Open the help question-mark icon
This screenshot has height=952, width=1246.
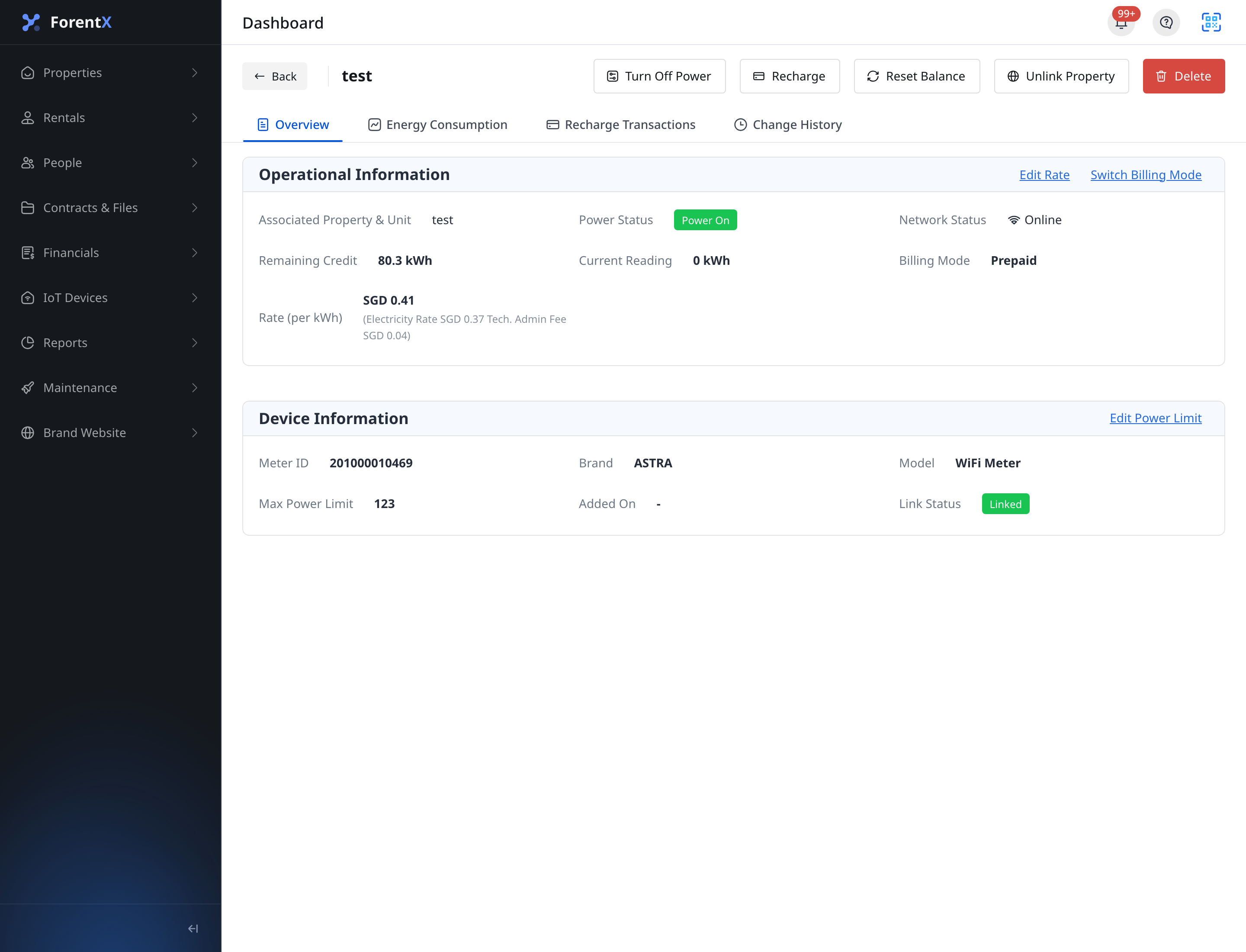point(1166,23)
